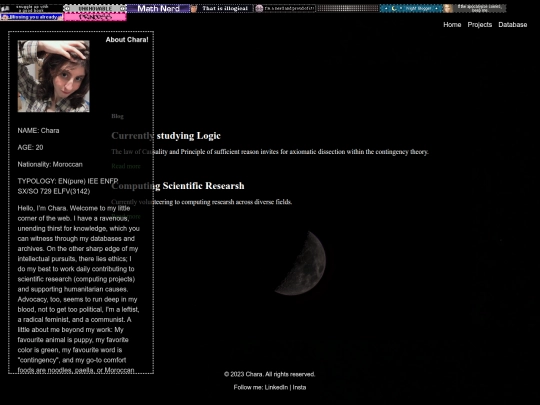
Task: Click the Math Nerd badge
Action: 158,8
